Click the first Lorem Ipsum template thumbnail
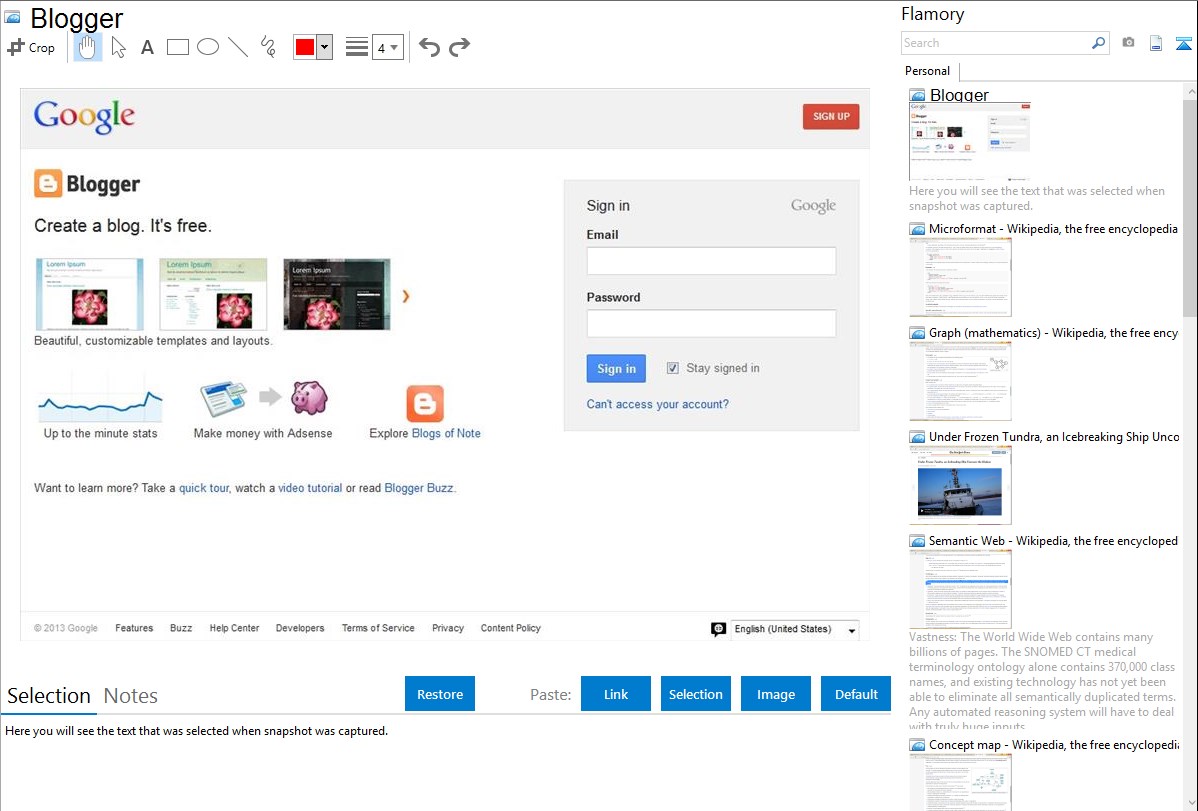 point(89,294)
